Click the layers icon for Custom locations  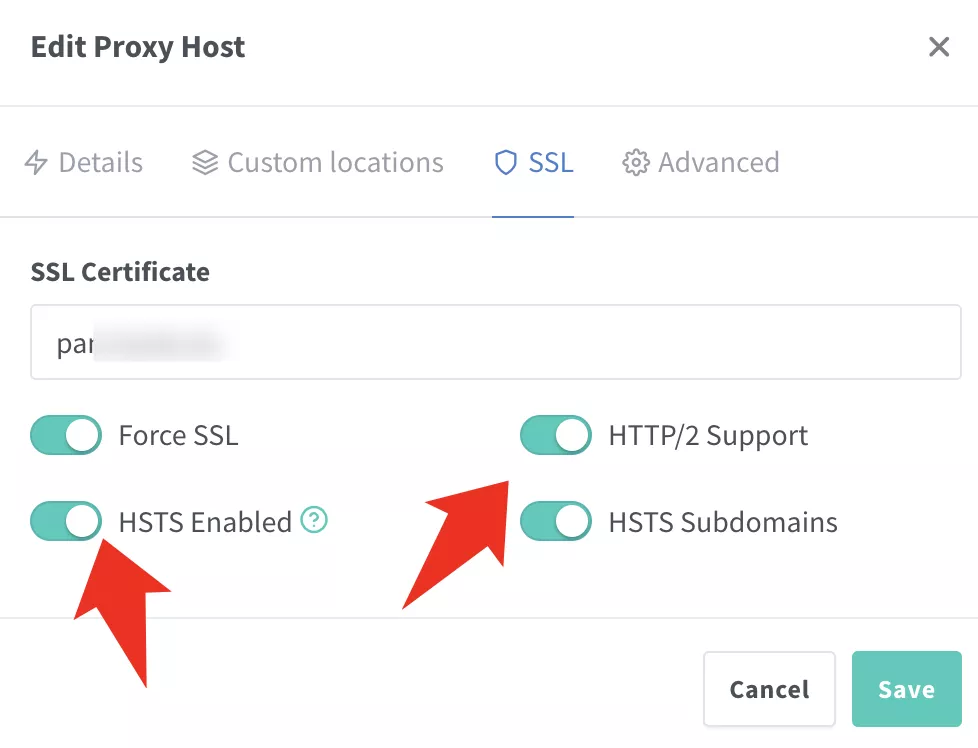205,163
